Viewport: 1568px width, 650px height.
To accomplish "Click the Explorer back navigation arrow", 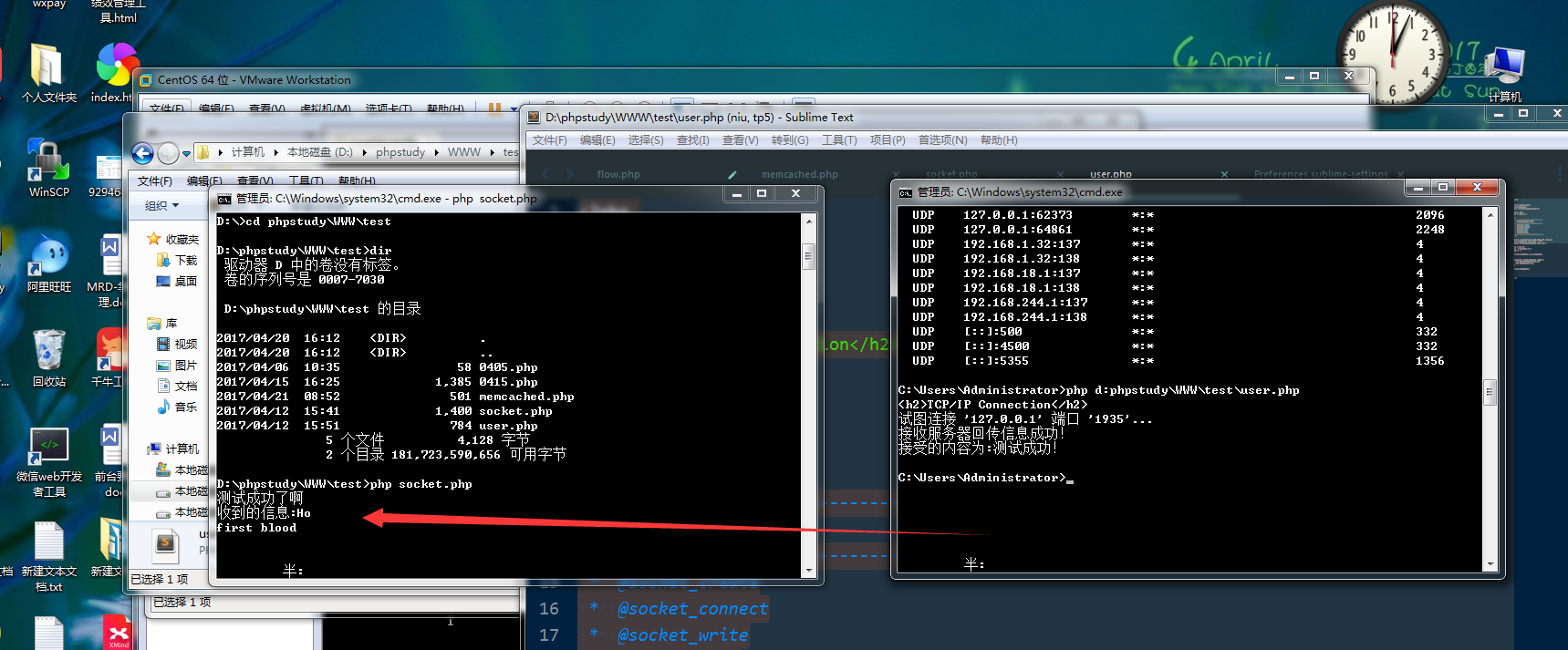I will coord(143,153).
